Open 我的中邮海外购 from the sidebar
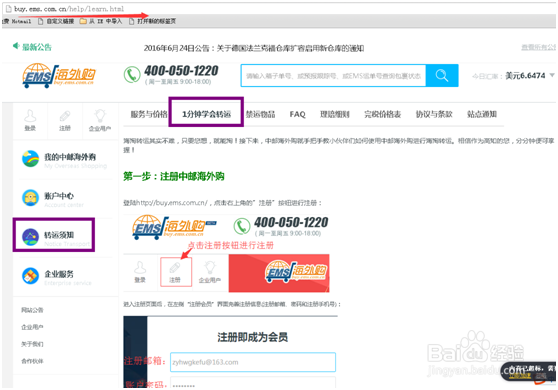Image resolution: width=558 pixels, height=390 pixels. (64, 159)
